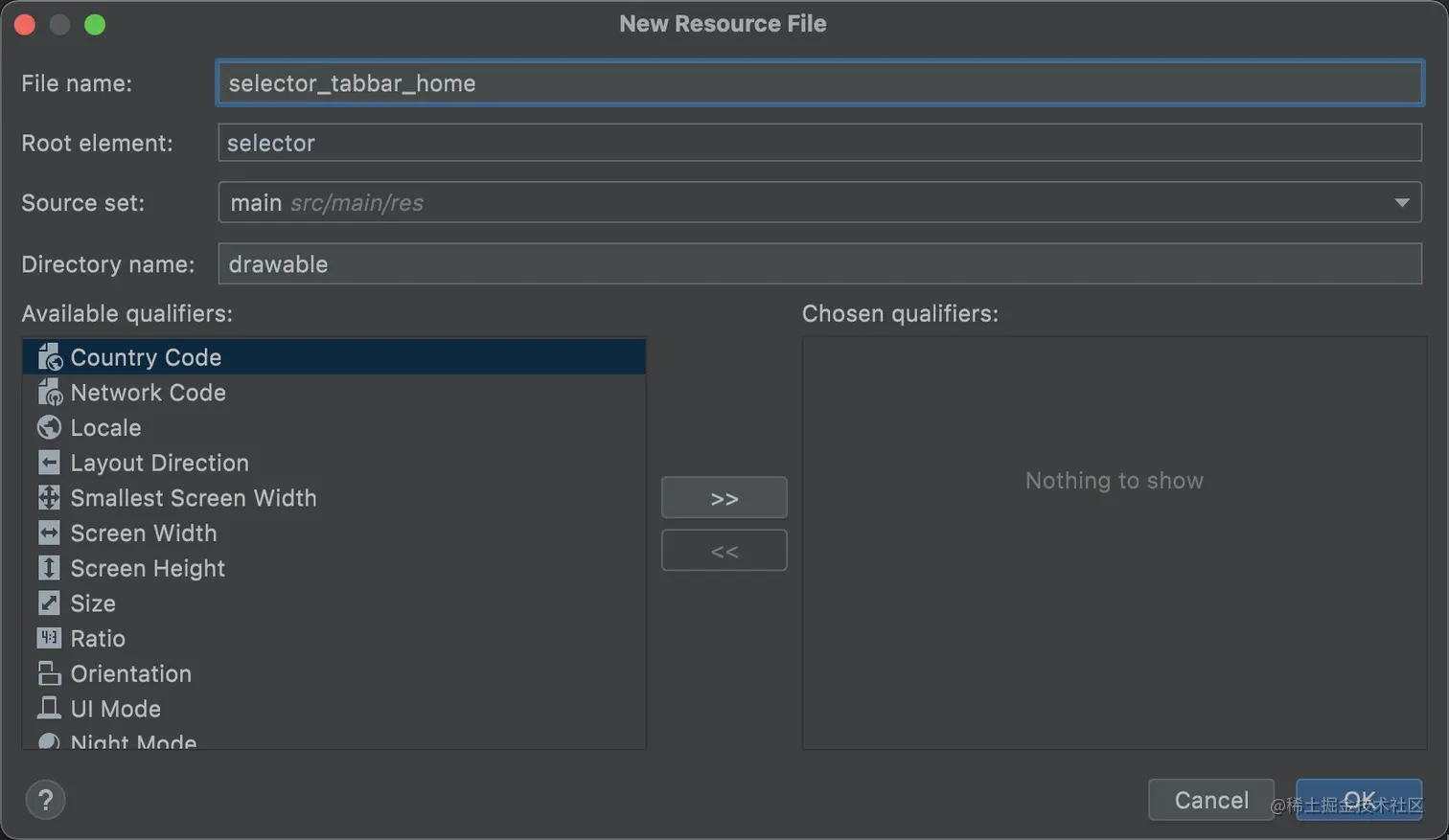Select Layout Direction qualifier
Screen dimensions: 1449x840
[334, 463]
